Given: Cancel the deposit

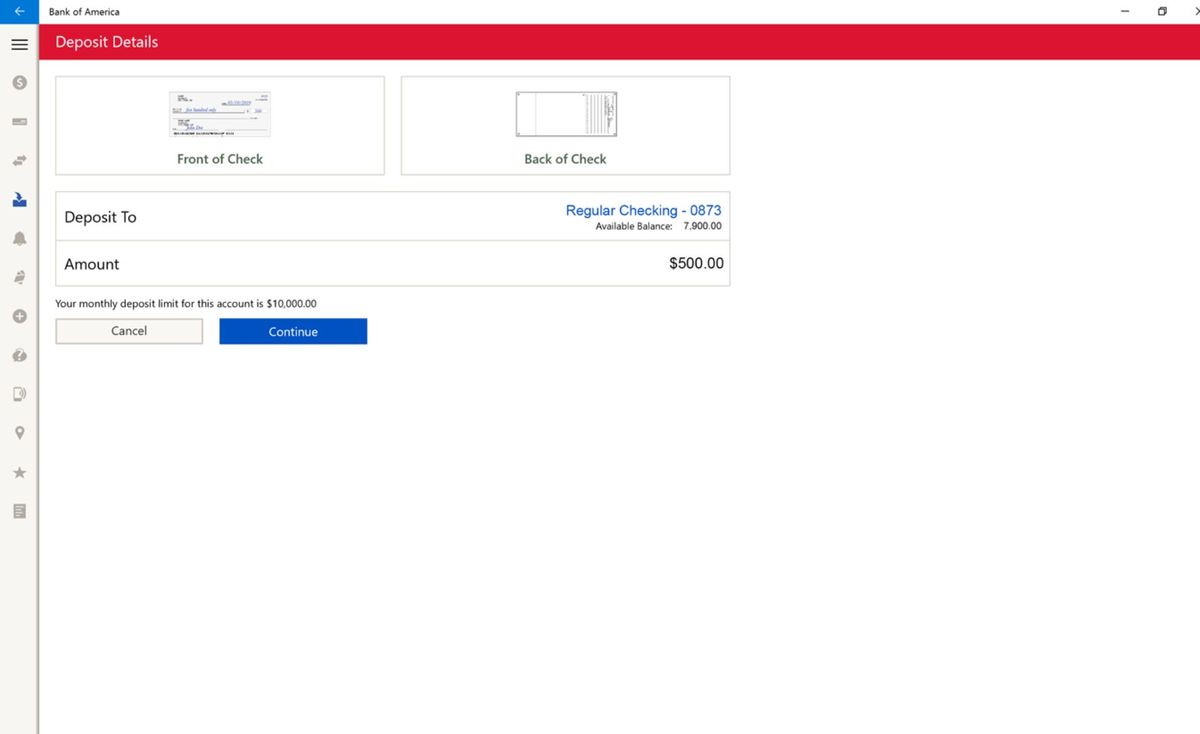Looking at the screenshot, I should (128, 330).
